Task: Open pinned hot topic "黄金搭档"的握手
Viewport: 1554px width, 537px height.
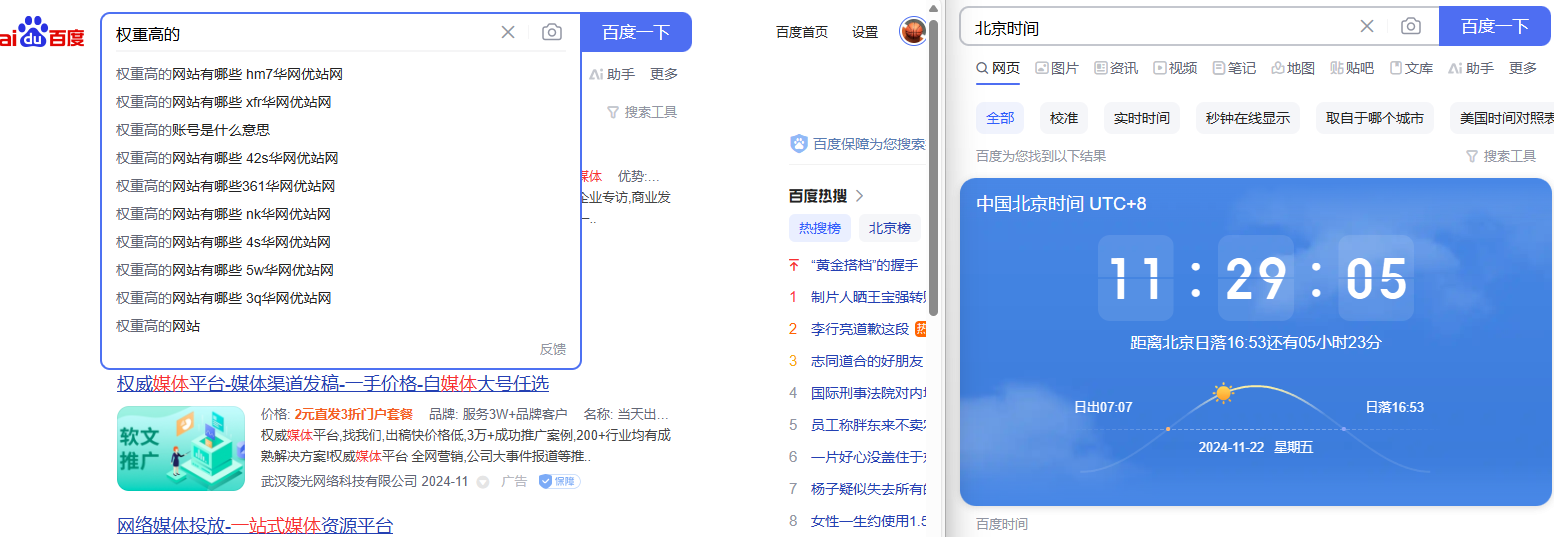Action: tap(864, 265)
